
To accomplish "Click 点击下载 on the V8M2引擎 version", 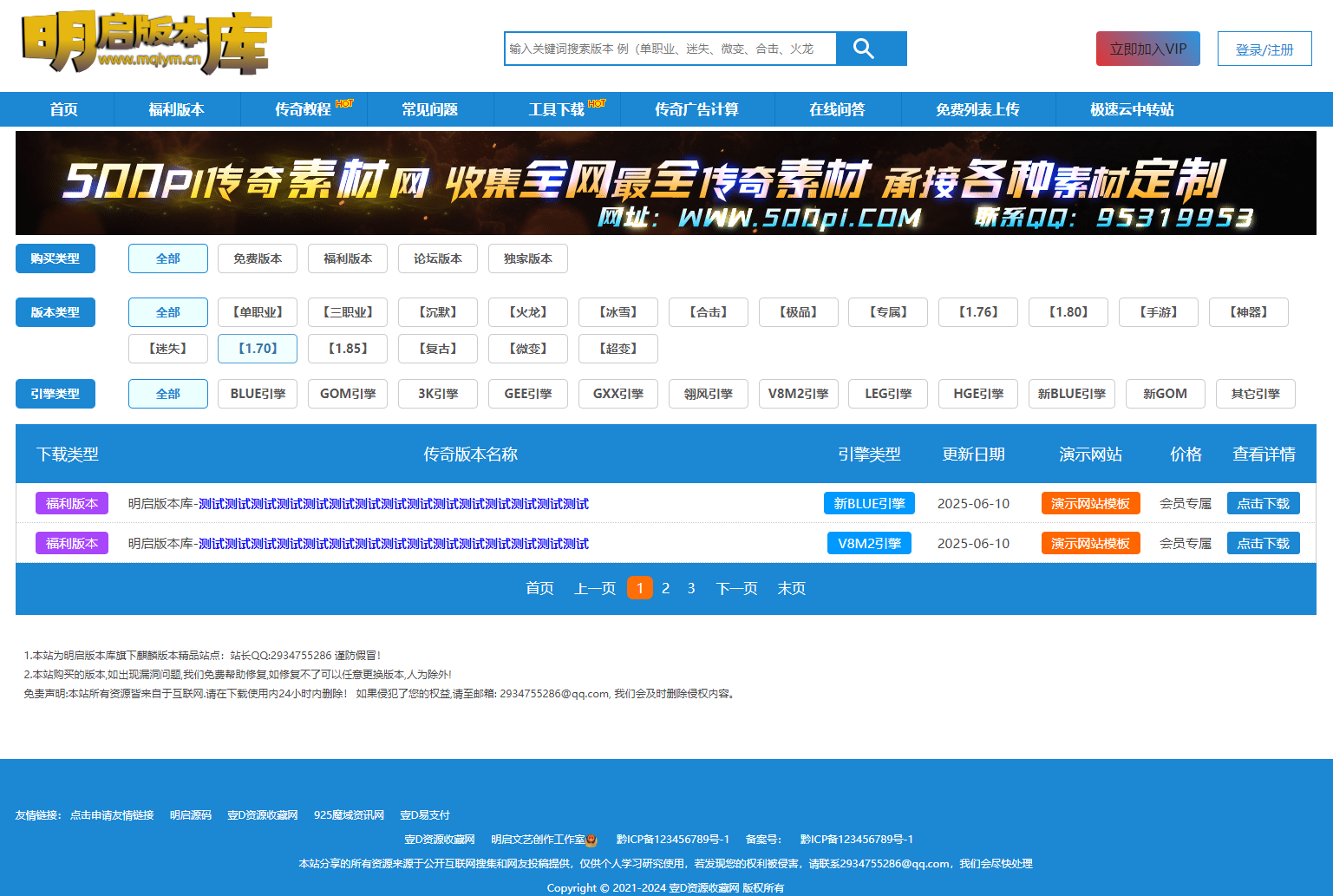I will point(1263,543).
